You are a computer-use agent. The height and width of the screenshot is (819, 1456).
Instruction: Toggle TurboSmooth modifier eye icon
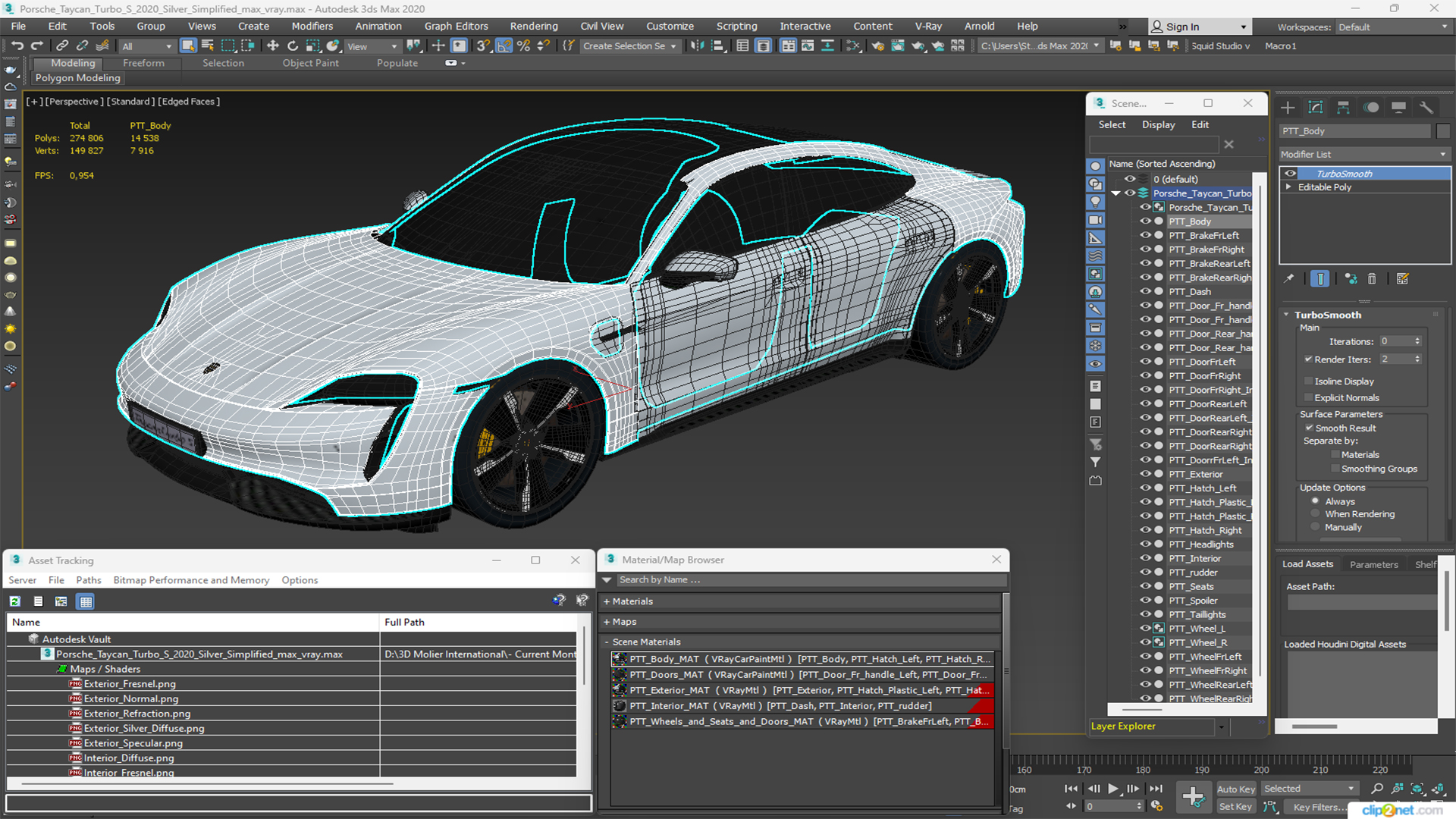[x=1290, y=174]
